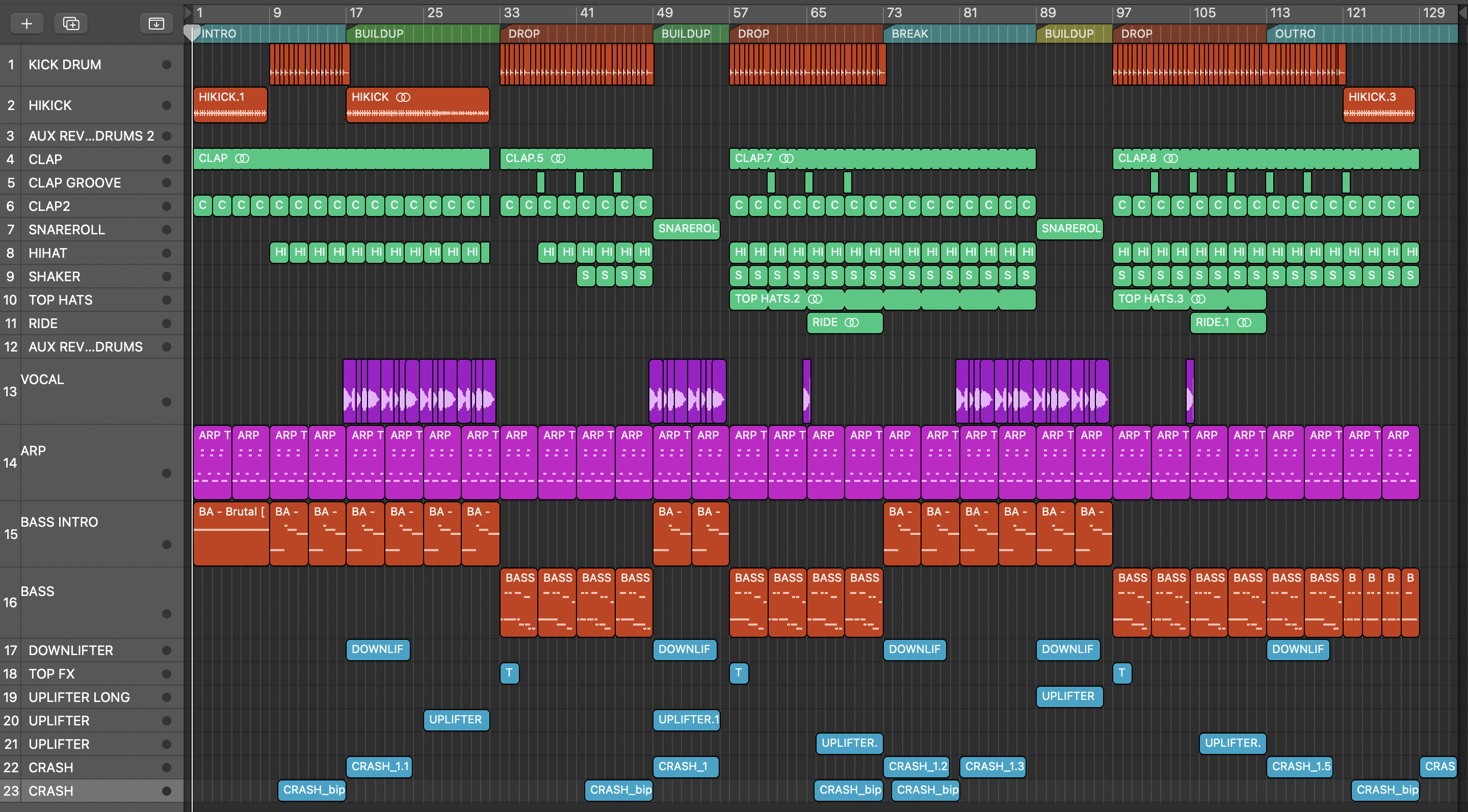Select the SNAREROL region before second drop
1468x812 pixels.
tap(686, 229)
